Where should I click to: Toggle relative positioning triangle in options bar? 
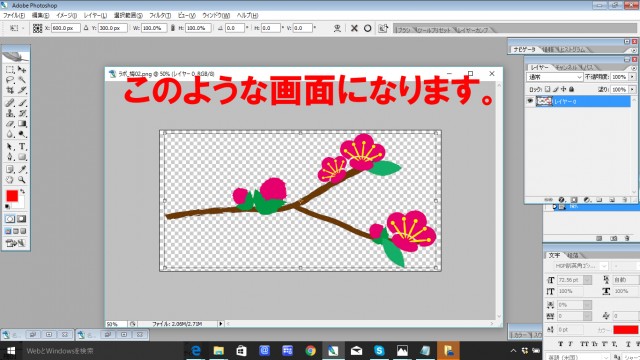click(x=86, y=28)
